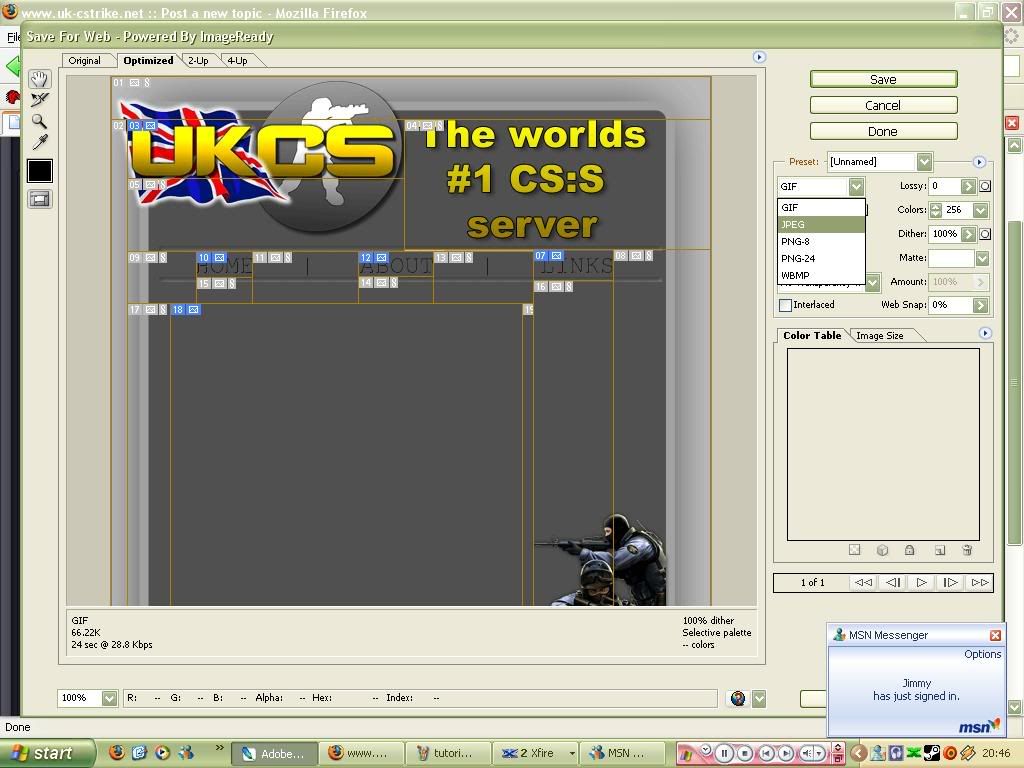Select the Slice Select tool
The image size is (1024, 768).
pyautogui.click(x=39, y=100)
